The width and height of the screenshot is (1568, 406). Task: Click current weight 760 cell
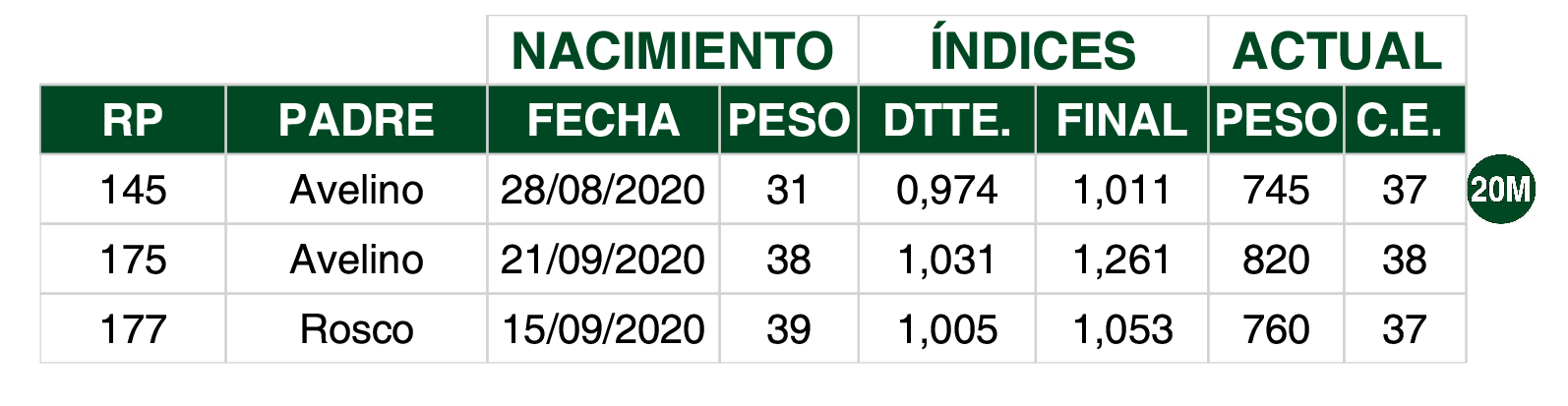point(1276,328)
